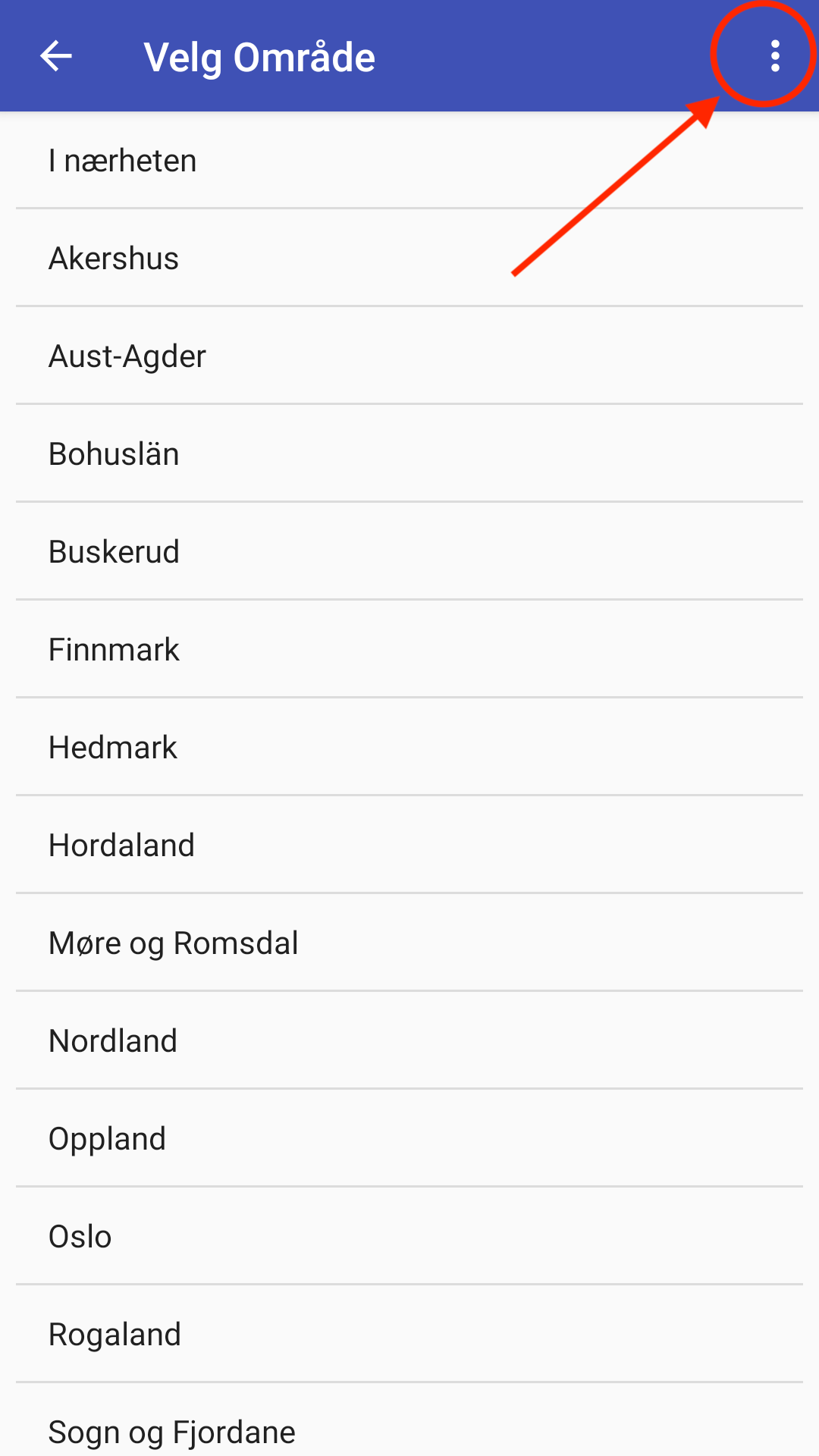
Task: Choose the Oppland entry
Action: coord(409,1138)
